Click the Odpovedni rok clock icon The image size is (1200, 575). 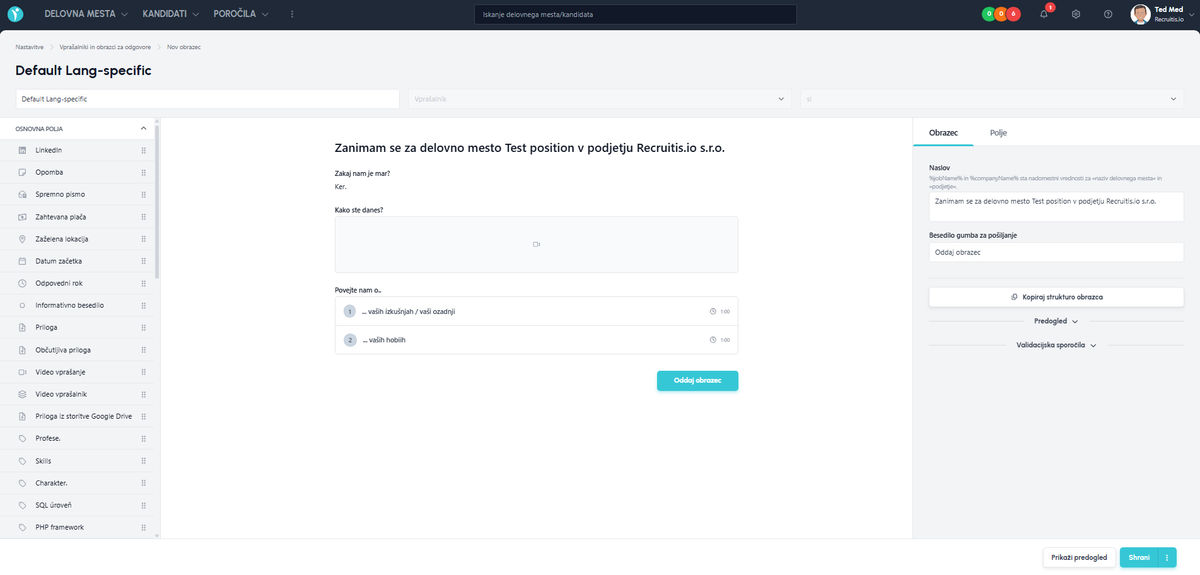click(x=23, y=283)
